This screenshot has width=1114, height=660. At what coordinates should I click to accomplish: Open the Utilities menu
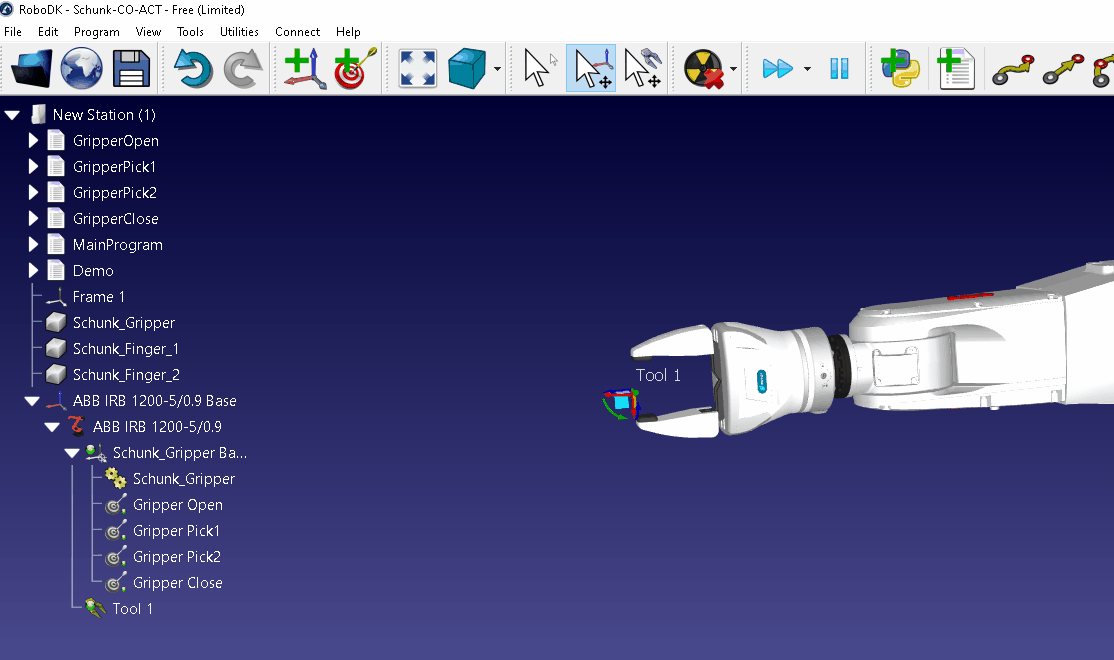(239, 32)
